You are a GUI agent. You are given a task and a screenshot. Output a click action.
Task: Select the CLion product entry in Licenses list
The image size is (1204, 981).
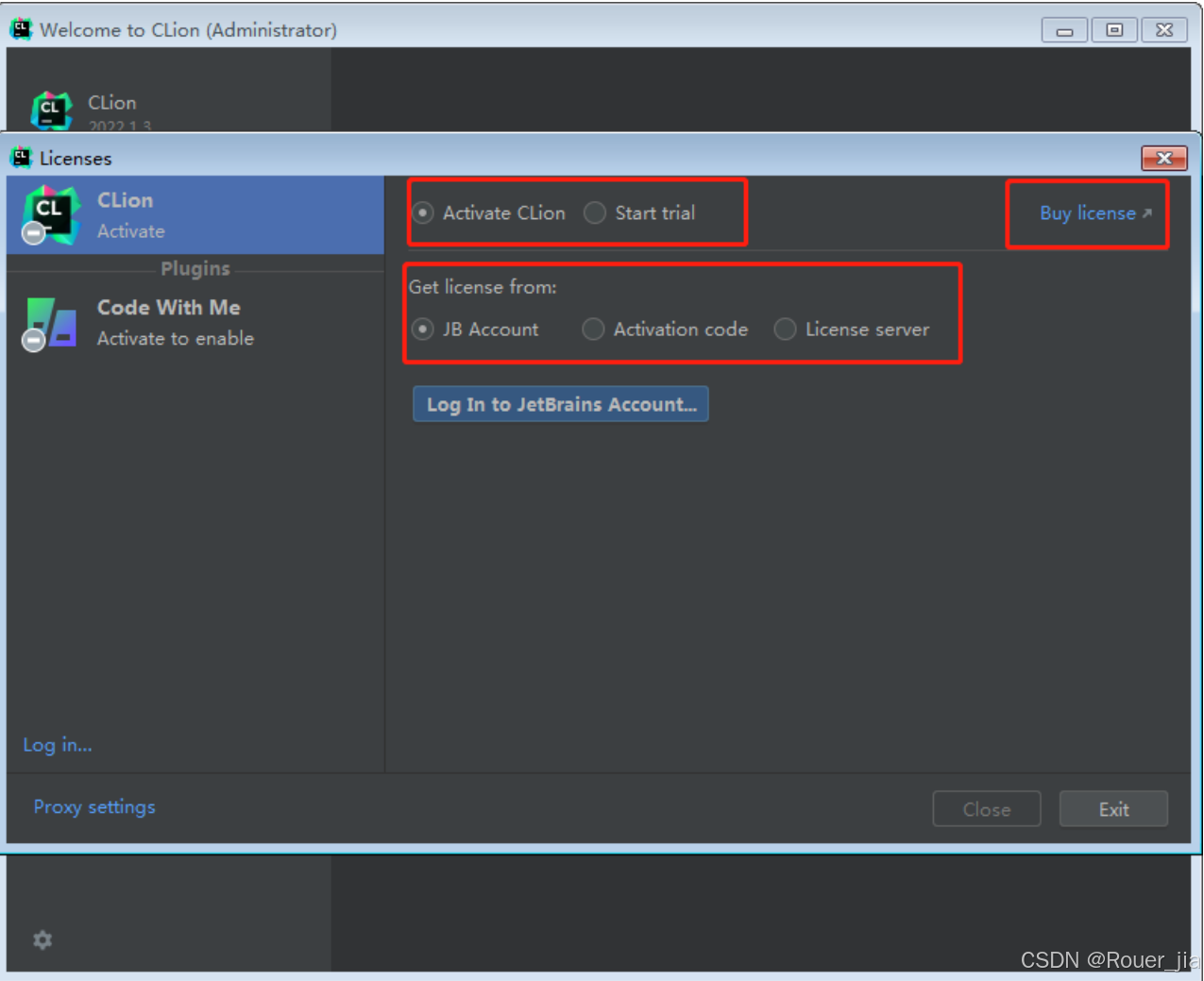coord(195,215)
